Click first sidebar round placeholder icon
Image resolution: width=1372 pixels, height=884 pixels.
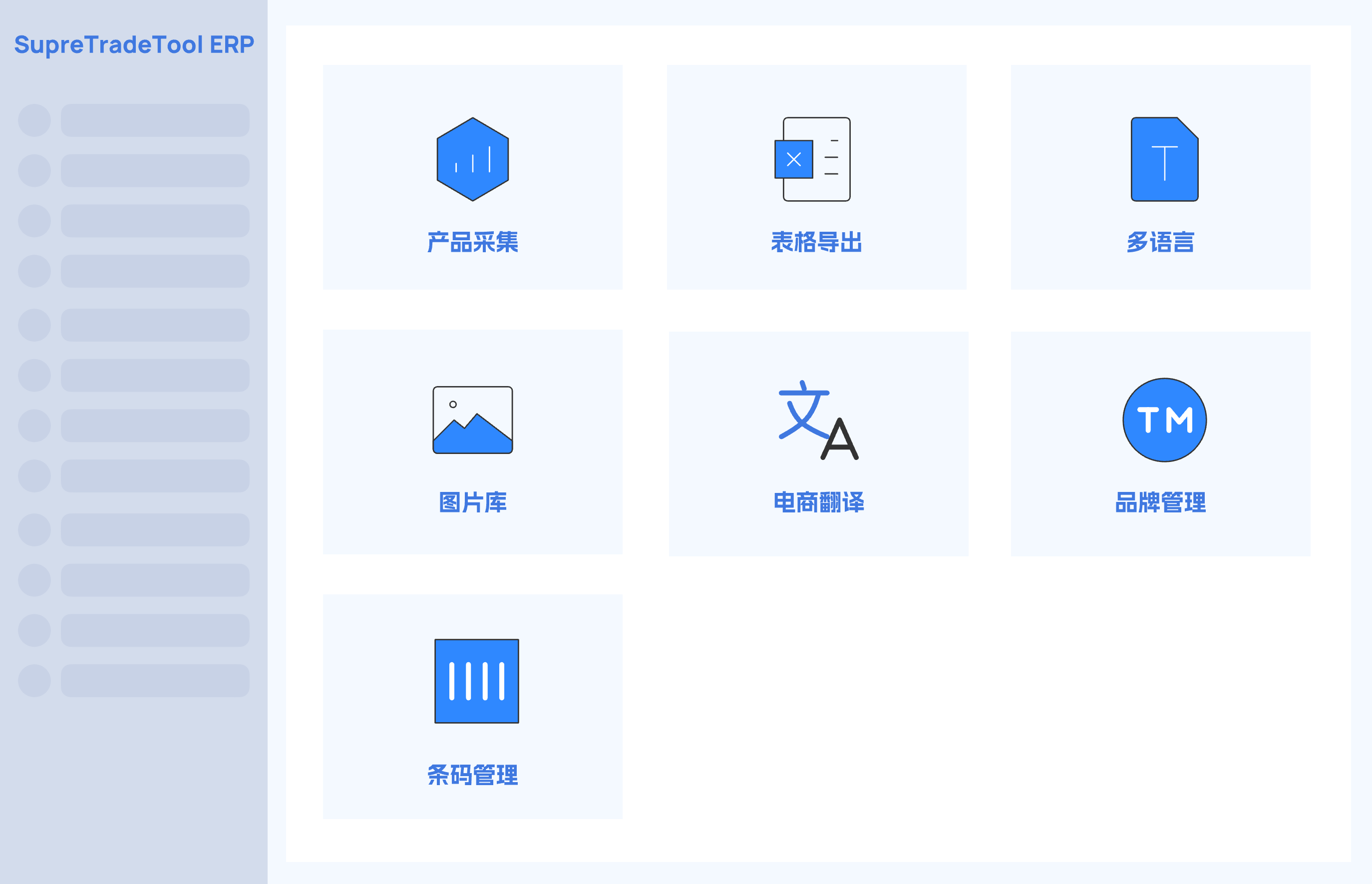point(34,120)
